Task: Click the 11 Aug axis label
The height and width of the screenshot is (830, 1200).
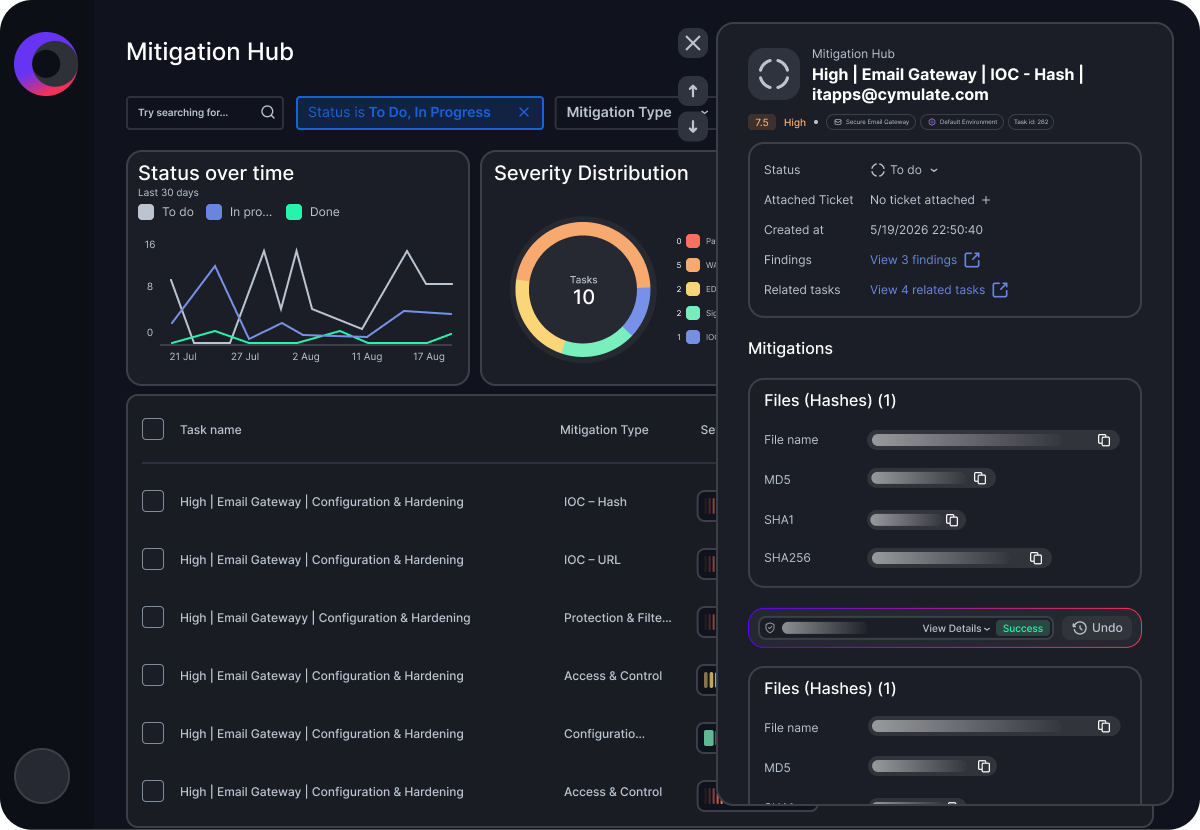Action: 366,357
